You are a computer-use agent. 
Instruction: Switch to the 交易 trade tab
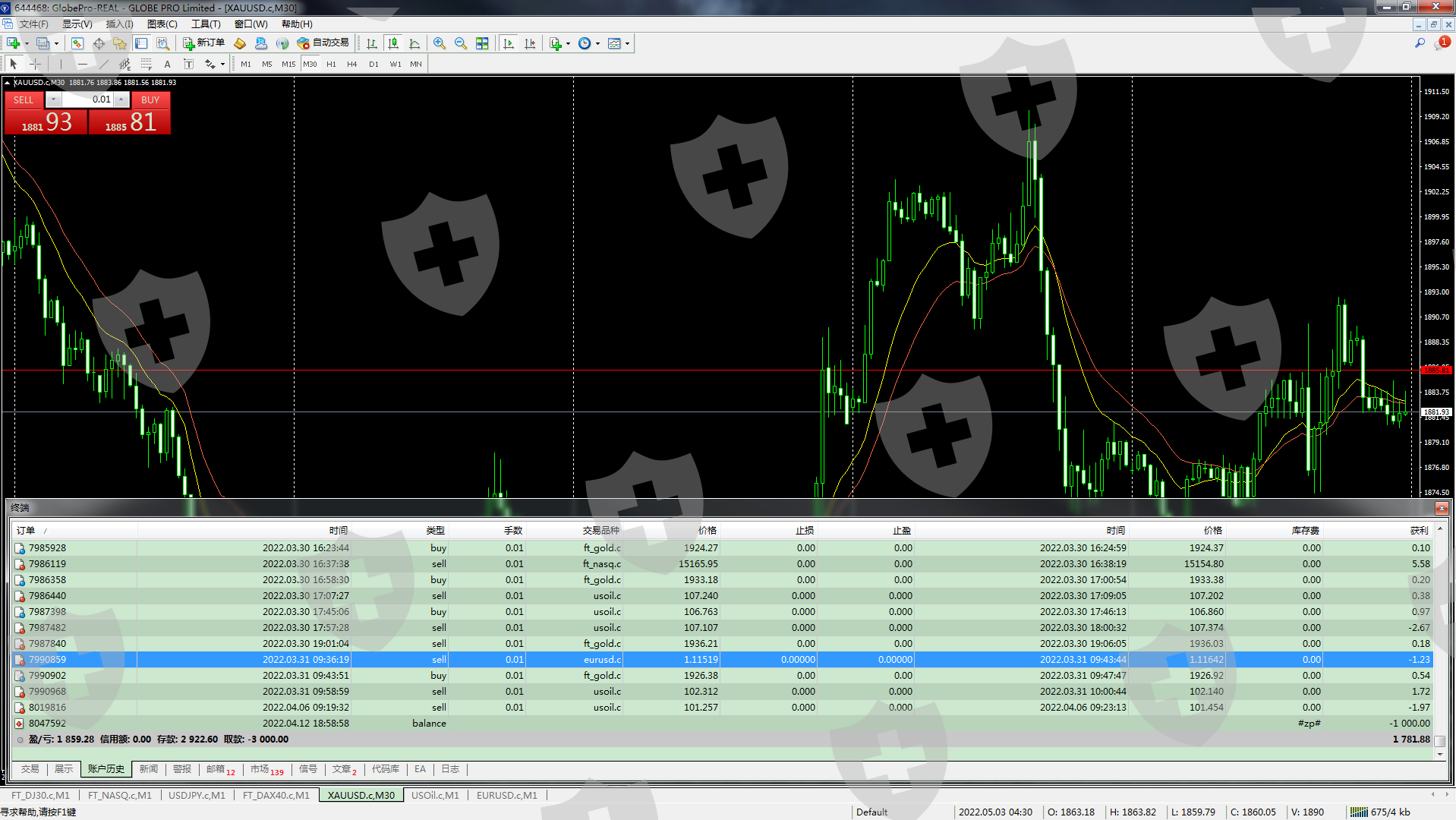point(30,769)
